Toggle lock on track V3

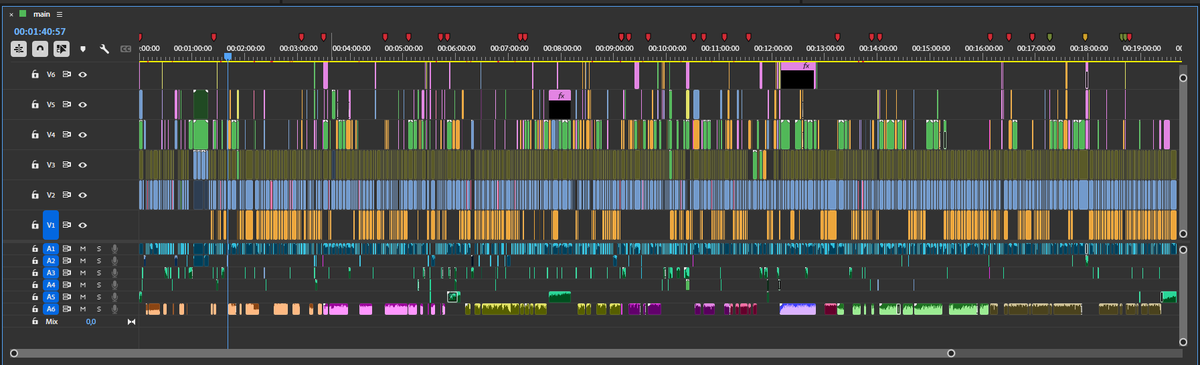click(x=34, y=164)
